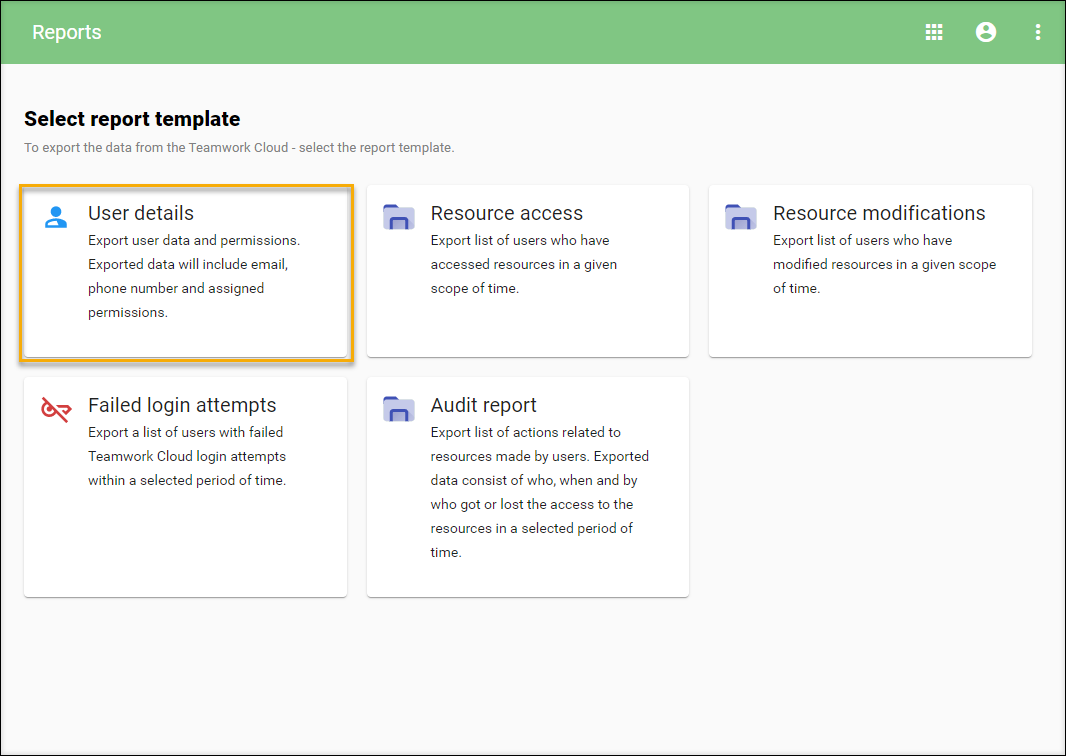The width and height of the screenshot is (1066, 756).
Task: Click the Resource access folder icon
Action: (x=399, y=217)
